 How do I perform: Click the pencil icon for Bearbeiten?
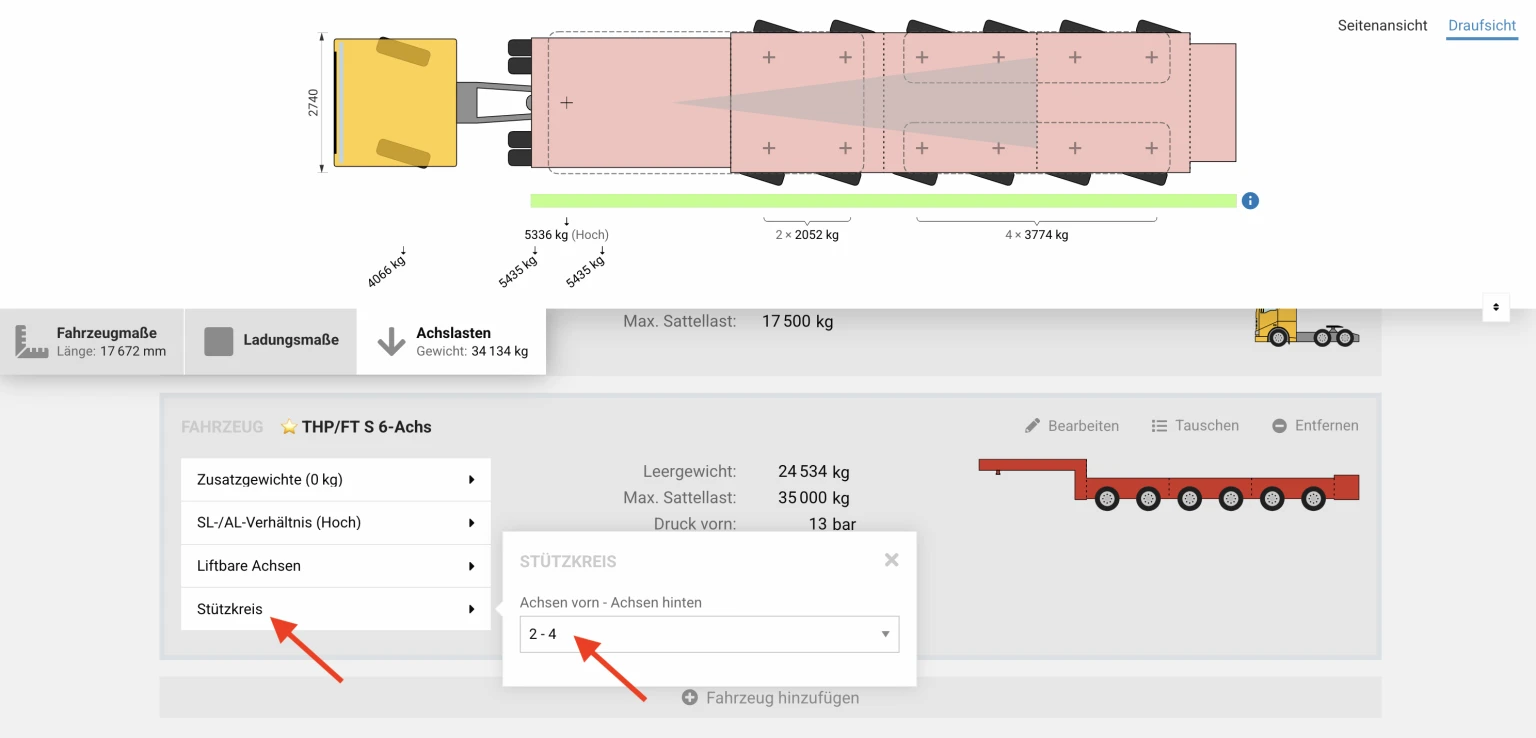tap(1033, 426)
